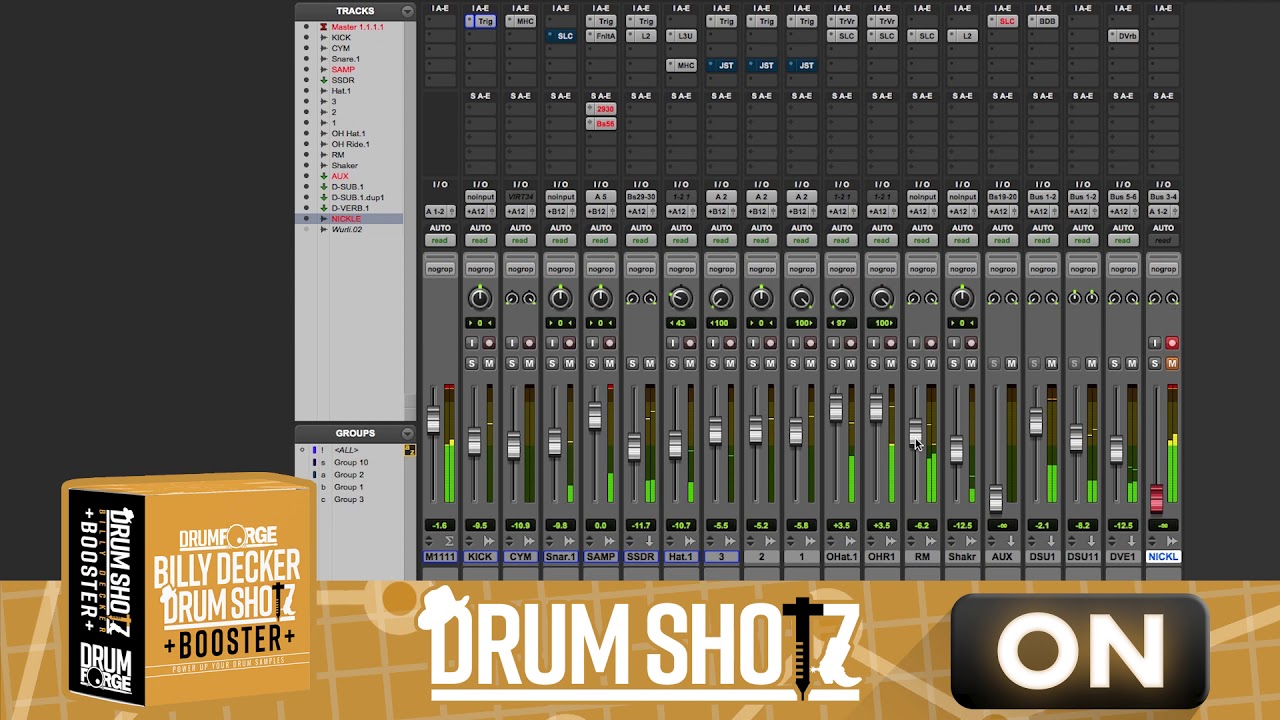Open the DVrb insert on the DVE1 strip
Image resolution: width=1280 pixels, height=720 pixels.
1123,36
